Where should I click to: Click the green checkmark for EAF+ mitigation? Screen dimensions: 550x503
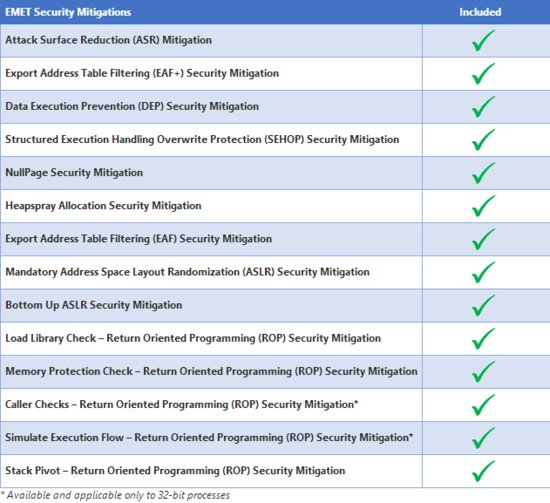click(483, 74)
